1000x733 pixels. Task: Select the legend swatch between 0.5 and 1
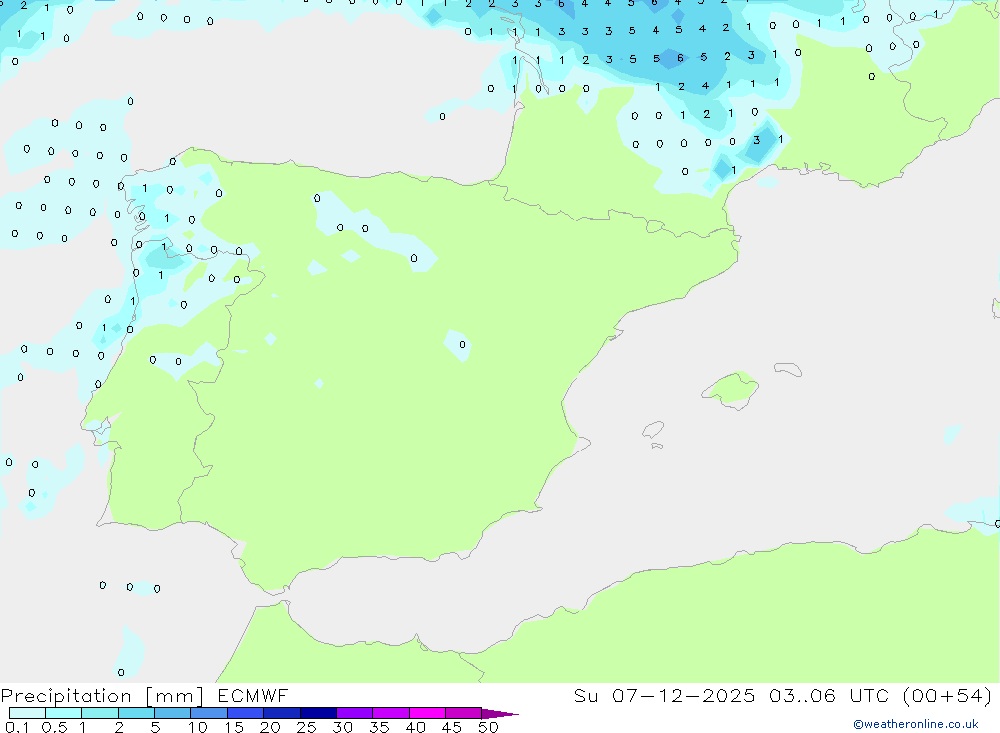(x=63, y=713)
